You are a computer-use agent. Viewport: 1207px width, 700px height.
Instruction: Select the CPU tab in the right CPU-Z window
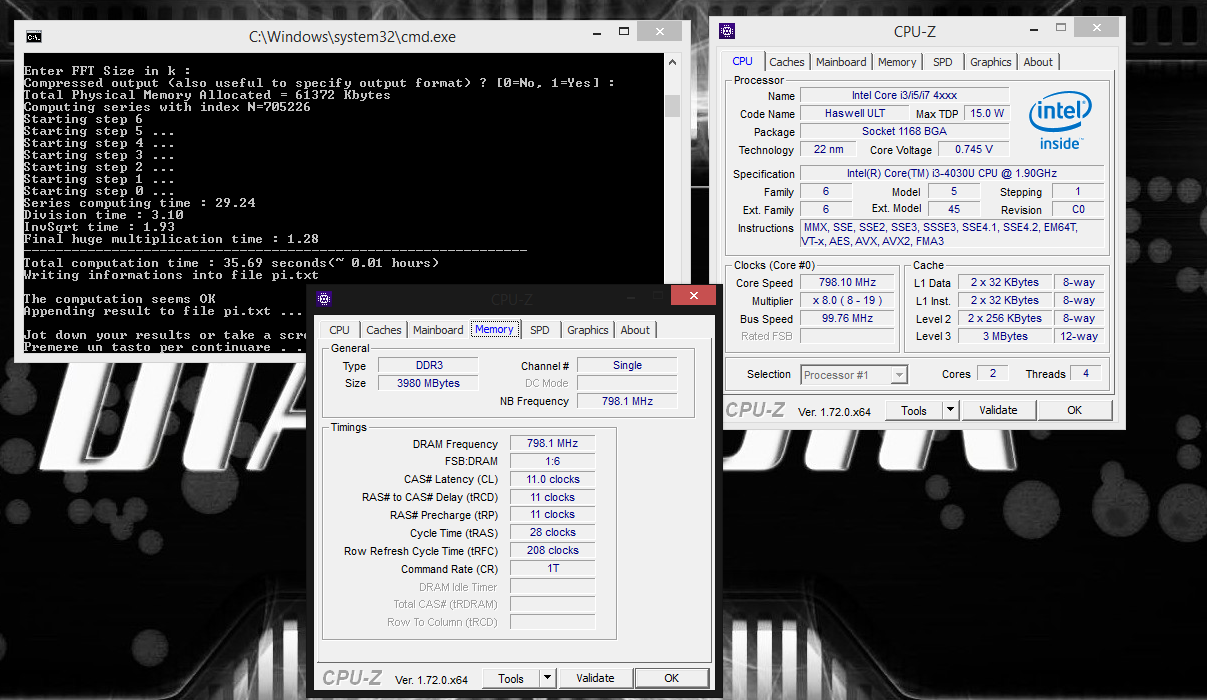click(x=743, y=61)
